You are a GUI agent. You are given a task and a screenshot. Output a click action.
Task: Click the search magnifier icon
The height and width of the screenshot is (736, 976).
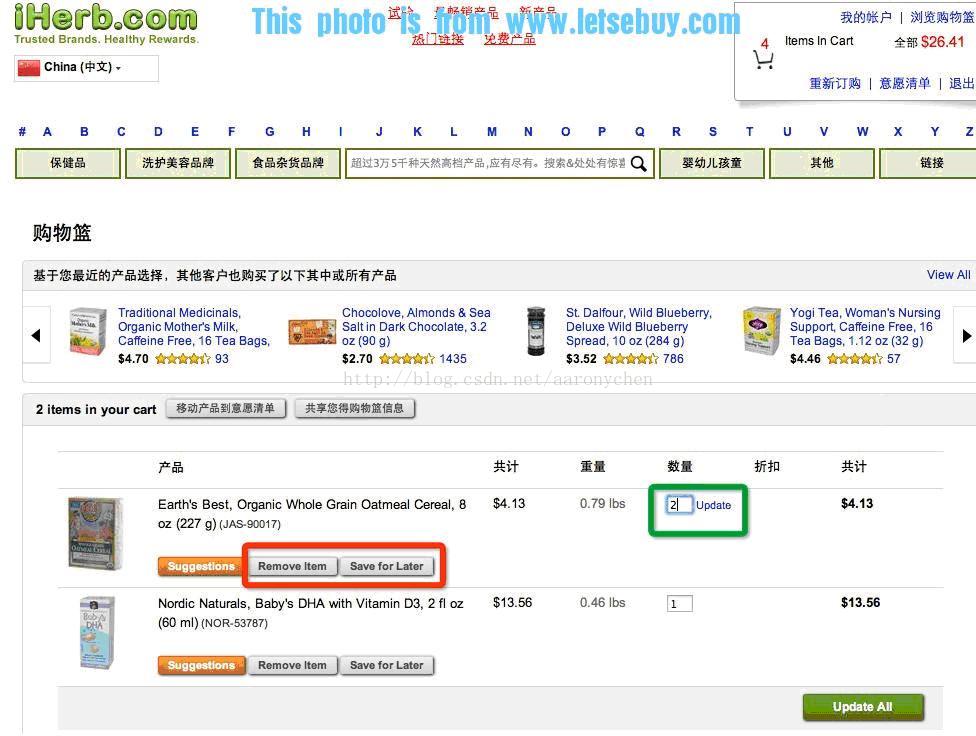pos(639,164)
